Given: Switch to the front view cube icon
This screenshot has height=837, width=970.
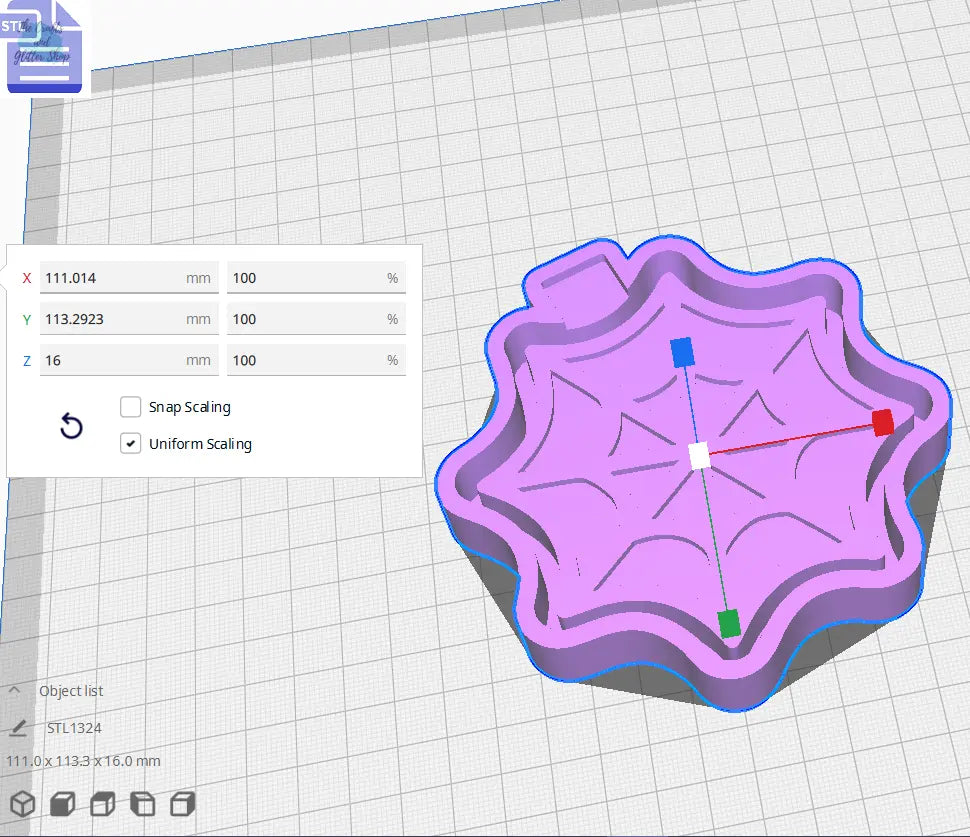Looking at the screenshot, I should 62,803.
